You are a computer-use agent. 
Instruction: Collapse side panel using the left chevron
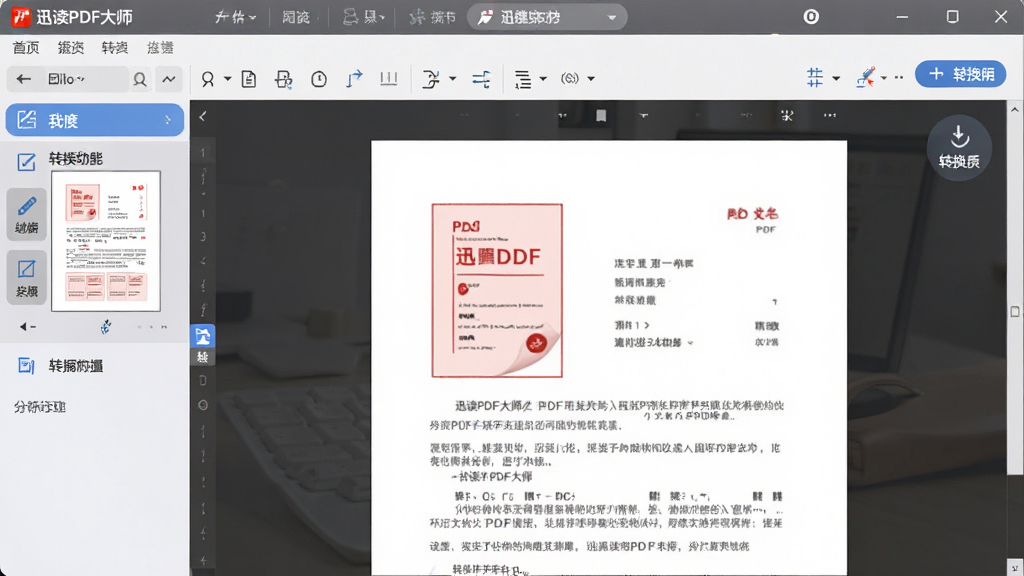point(202,116)
